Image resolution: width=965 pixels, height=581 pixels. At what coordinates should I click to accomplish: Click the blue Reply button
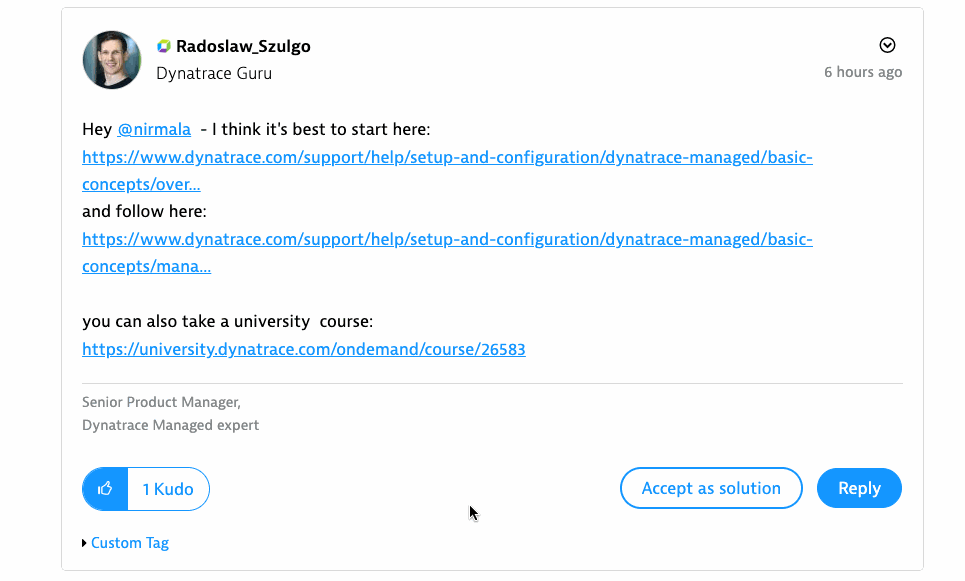(x=859, y=488)
